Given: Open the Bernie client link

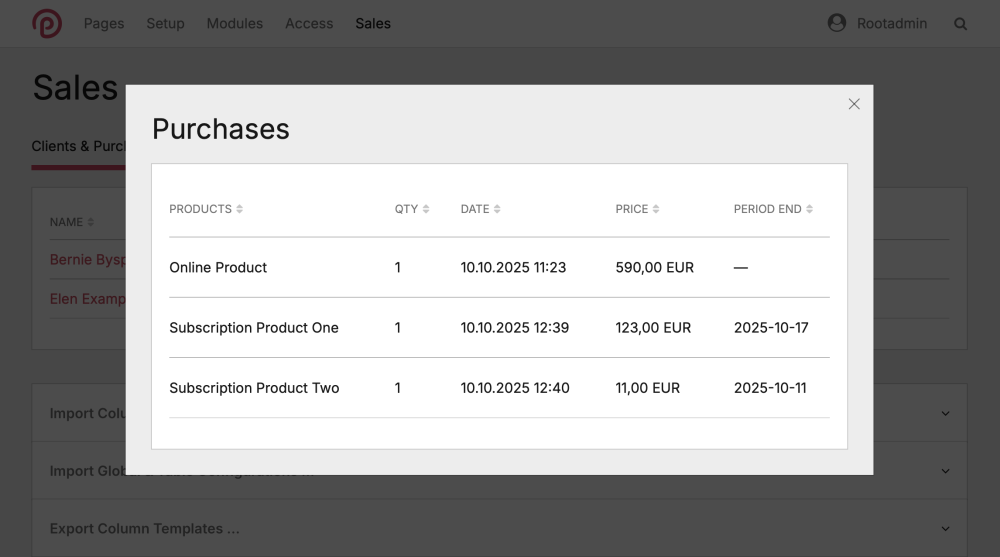Looking at the screenshot, I should coord(87,260).
